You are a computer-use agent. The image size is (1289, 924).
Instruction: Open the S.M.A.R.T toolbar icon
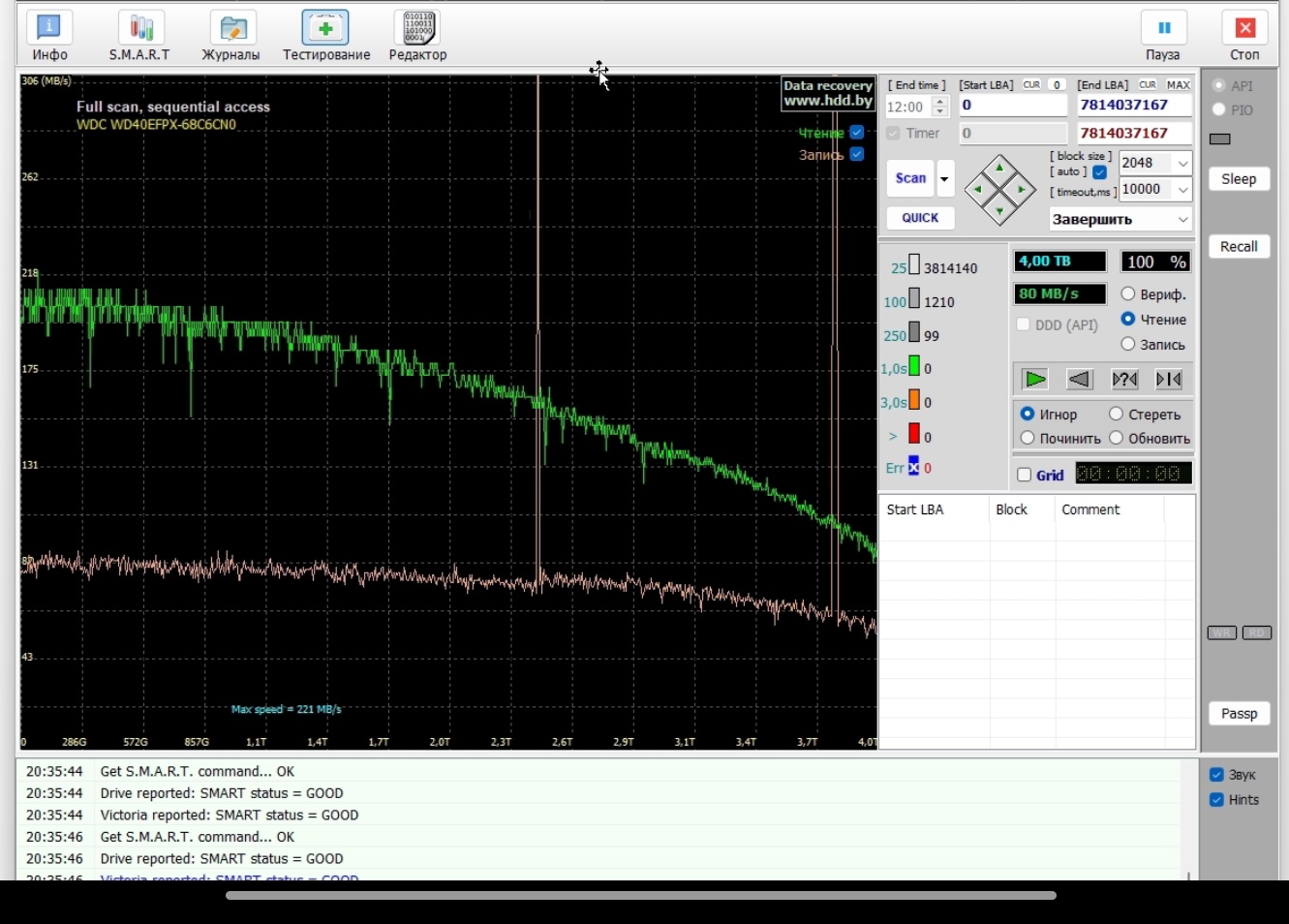[139, 36]
